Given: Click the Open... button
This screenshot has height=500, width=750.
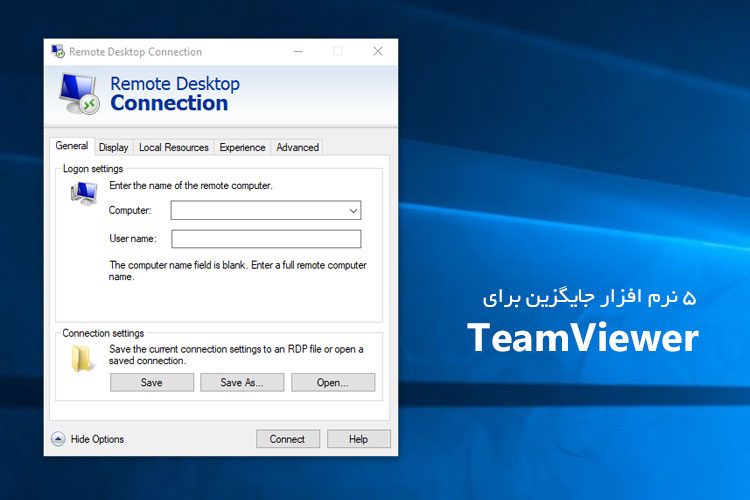Looking at the screenshot, I should (333, 382).
